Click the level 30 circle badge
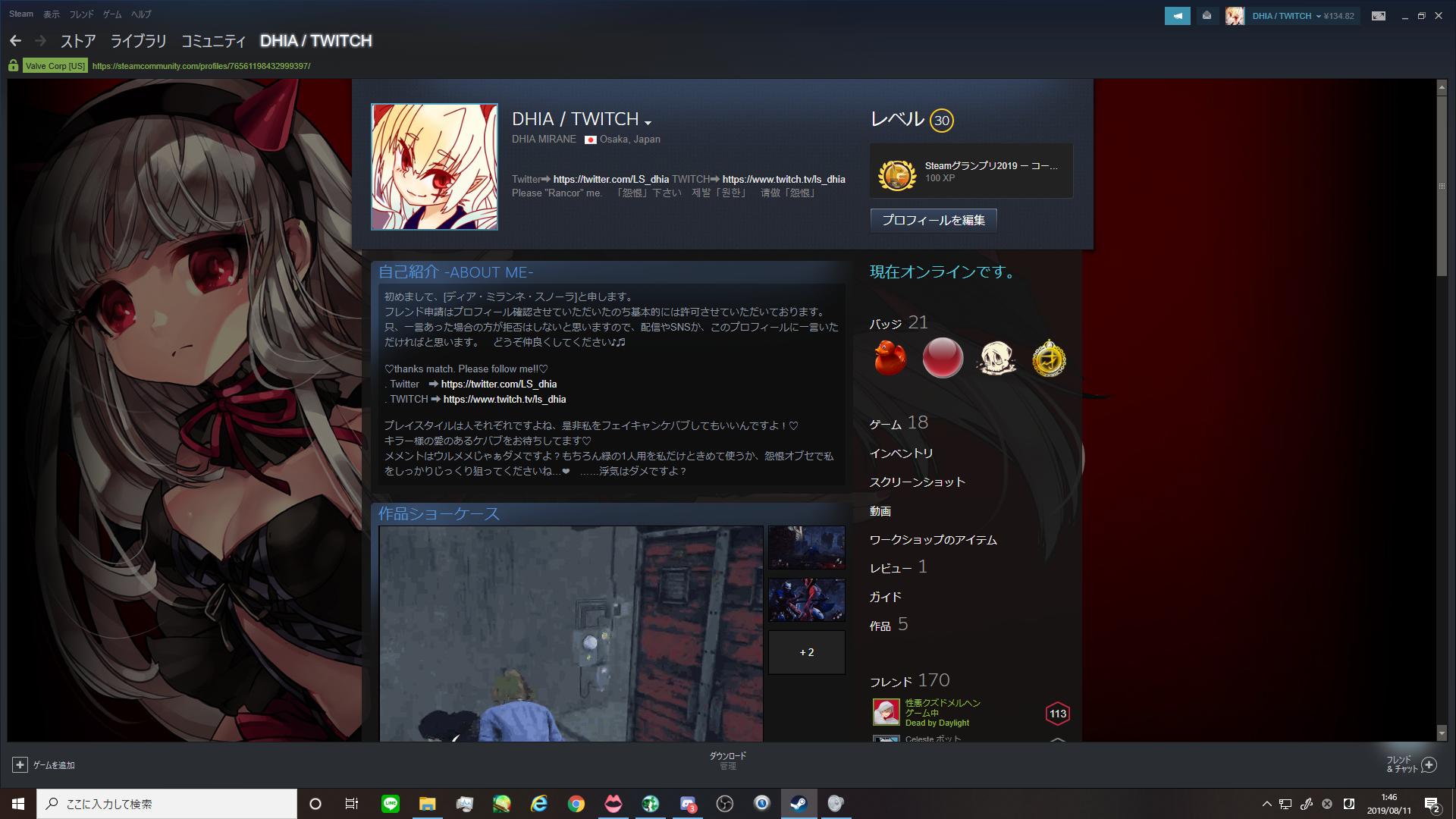Image resolution: width=1456 pixels, height=819 pixels. 941,121
